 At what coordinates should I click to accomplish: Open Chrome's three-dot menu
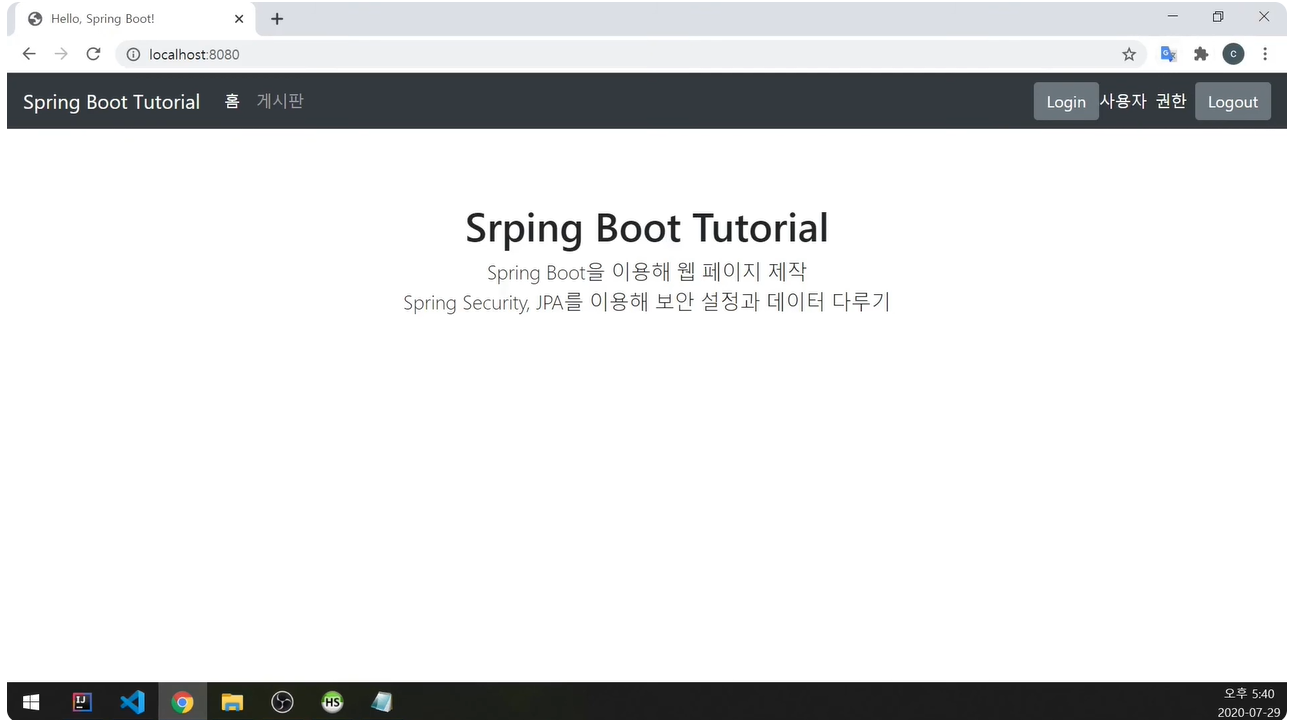tap(1265, 54)
